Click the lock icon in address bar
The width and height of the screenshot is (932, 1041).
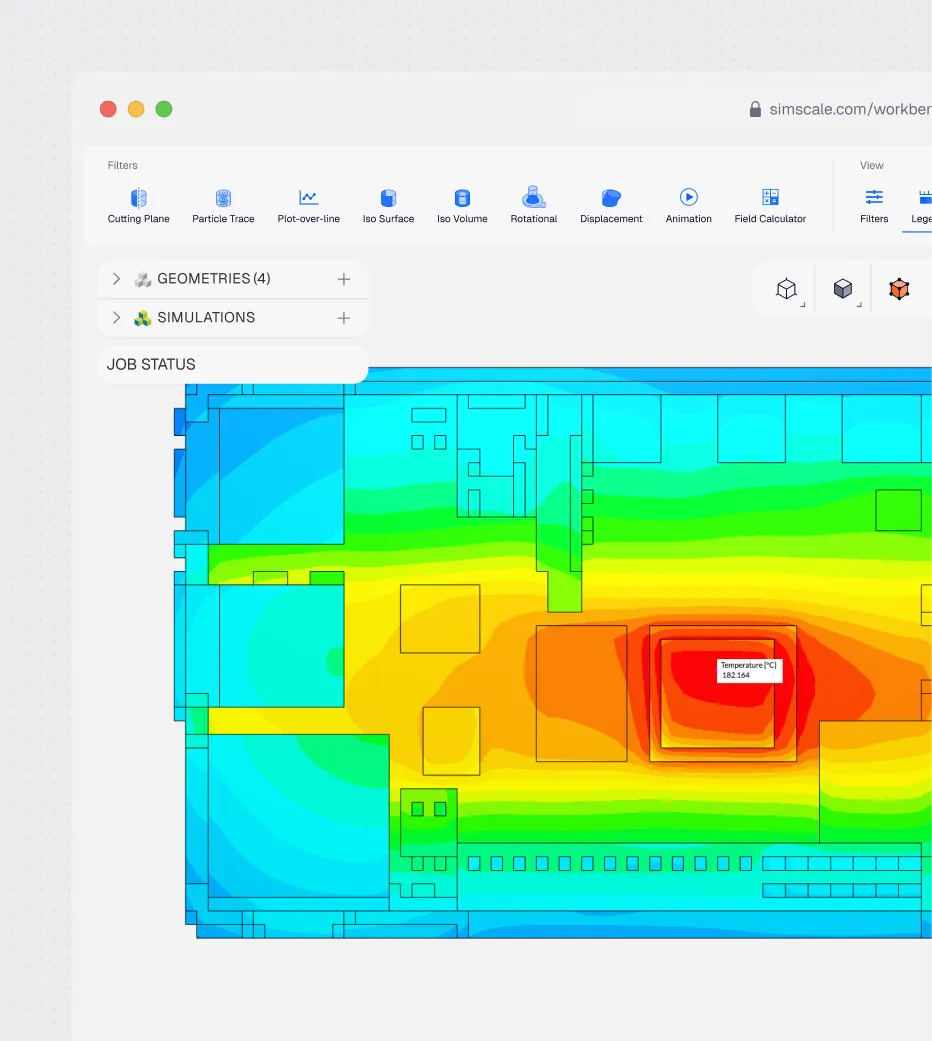click(755, 109)
